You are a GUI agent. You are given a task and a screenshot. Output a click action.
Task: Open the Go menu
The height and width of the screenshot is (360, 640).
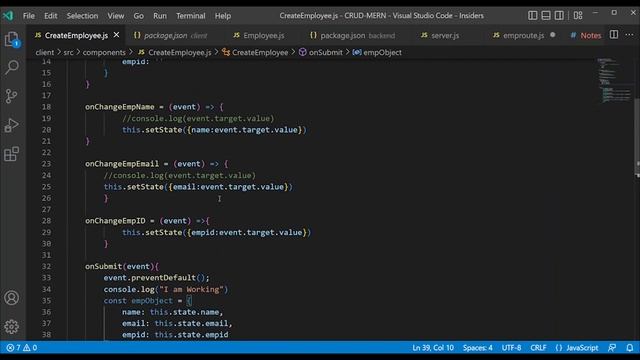pyautogui.click(x=138, y=16)
